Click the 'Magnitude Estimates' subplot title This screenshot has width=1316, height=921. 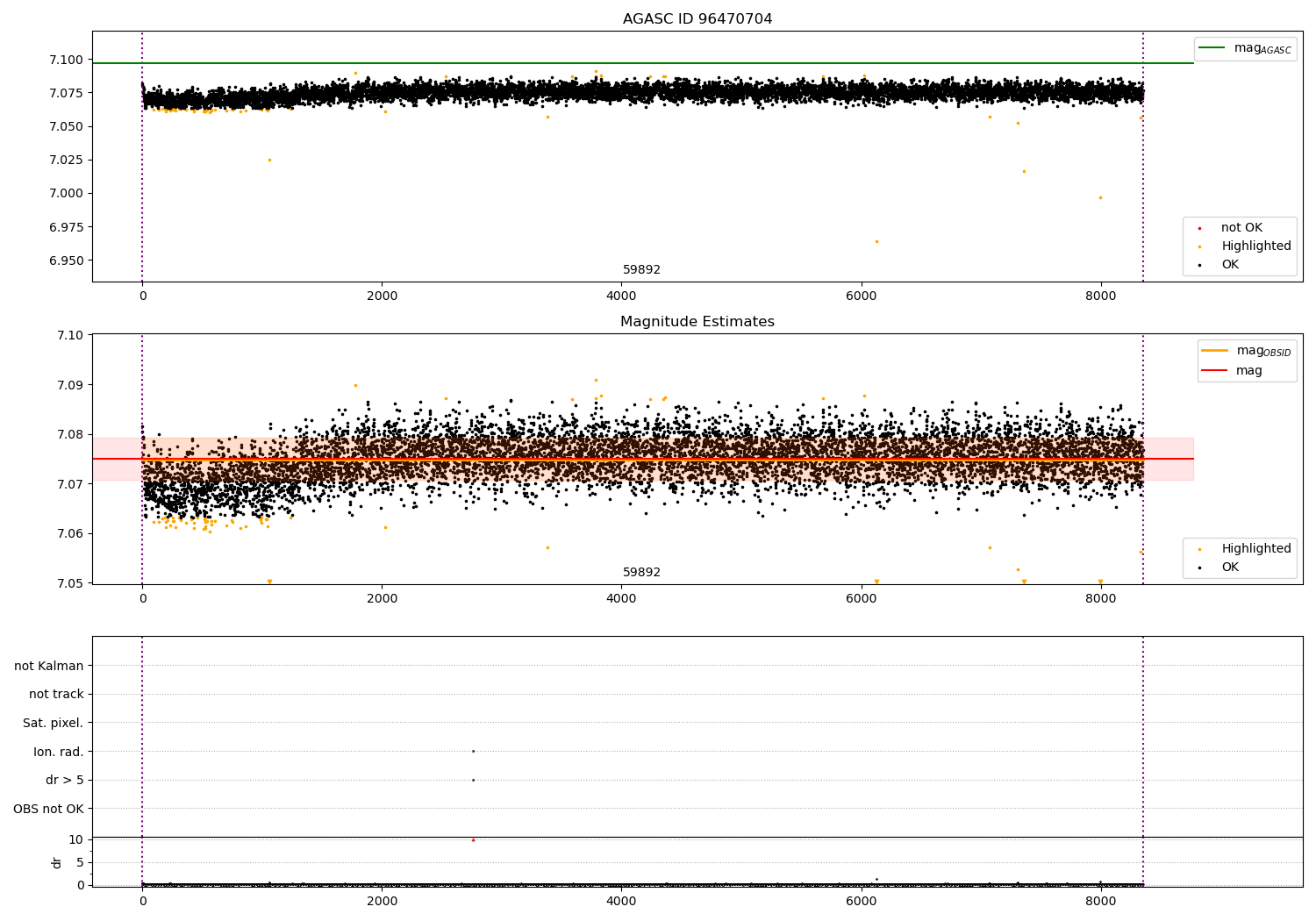pos(697,322)
